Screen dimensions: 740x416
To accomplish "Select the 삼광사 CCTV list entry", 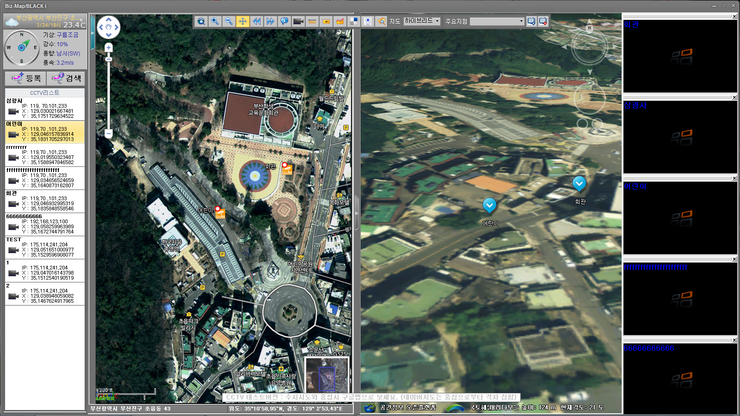I will [45, 109].
